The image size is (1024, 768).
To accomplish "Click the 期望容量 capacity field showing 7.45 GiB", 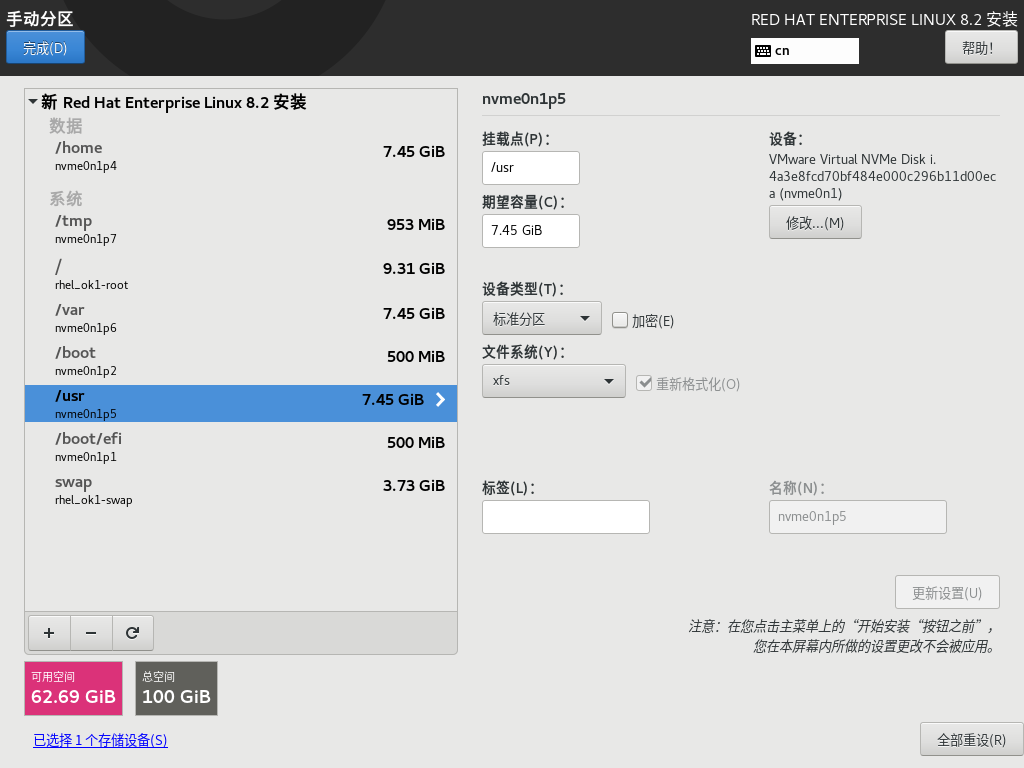I will 531,231.
